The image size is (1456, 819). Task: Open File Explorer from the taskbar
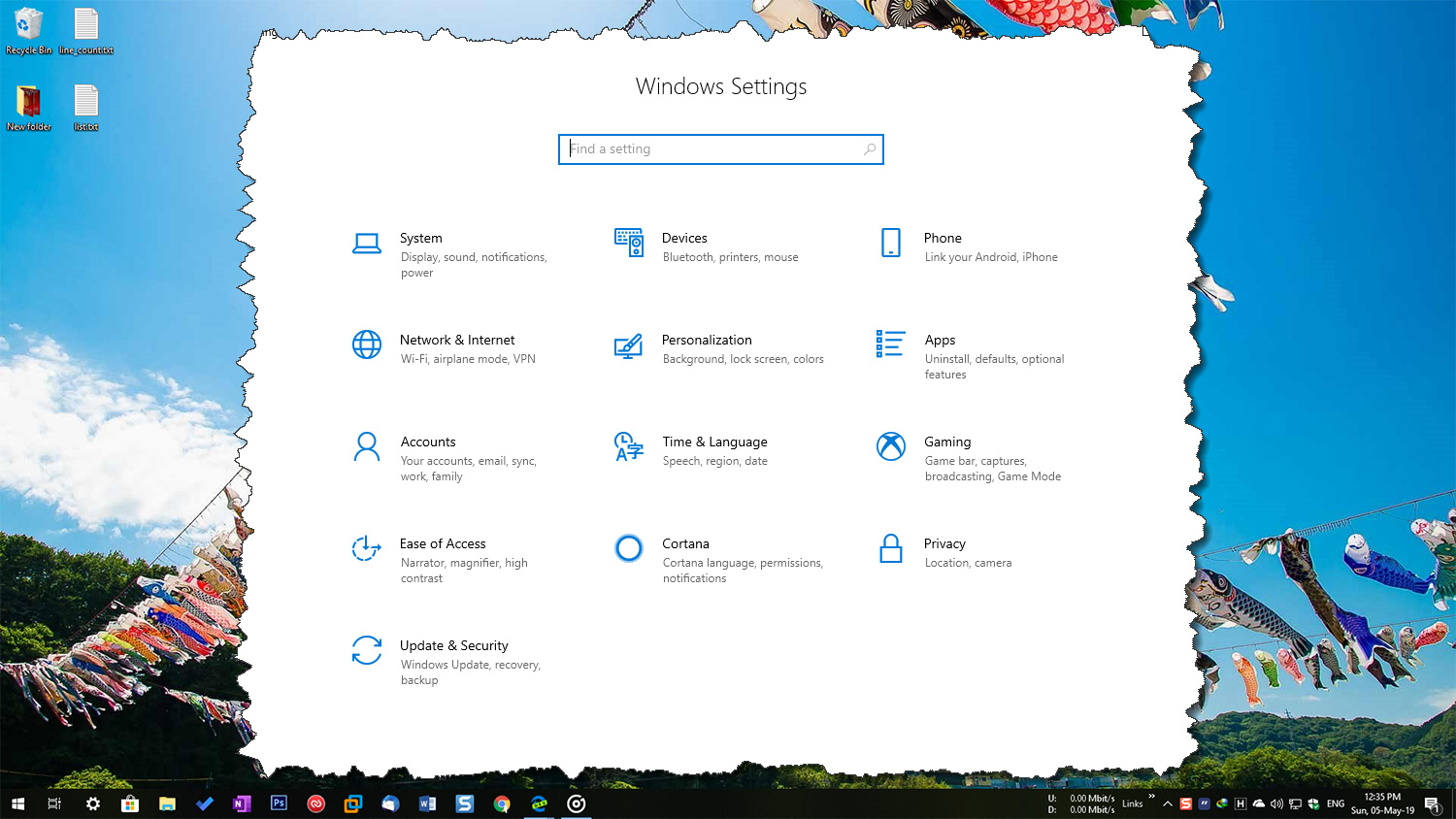tap(167, 803)
